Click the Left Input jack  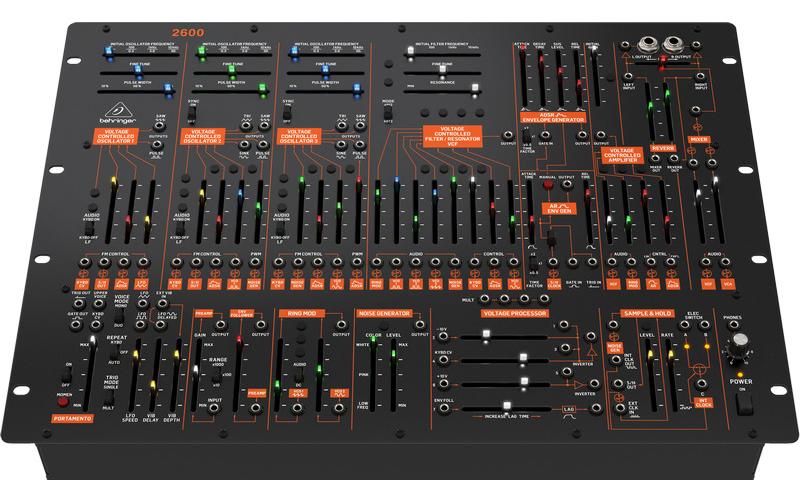pyautogui.click(x=628, y=76)
